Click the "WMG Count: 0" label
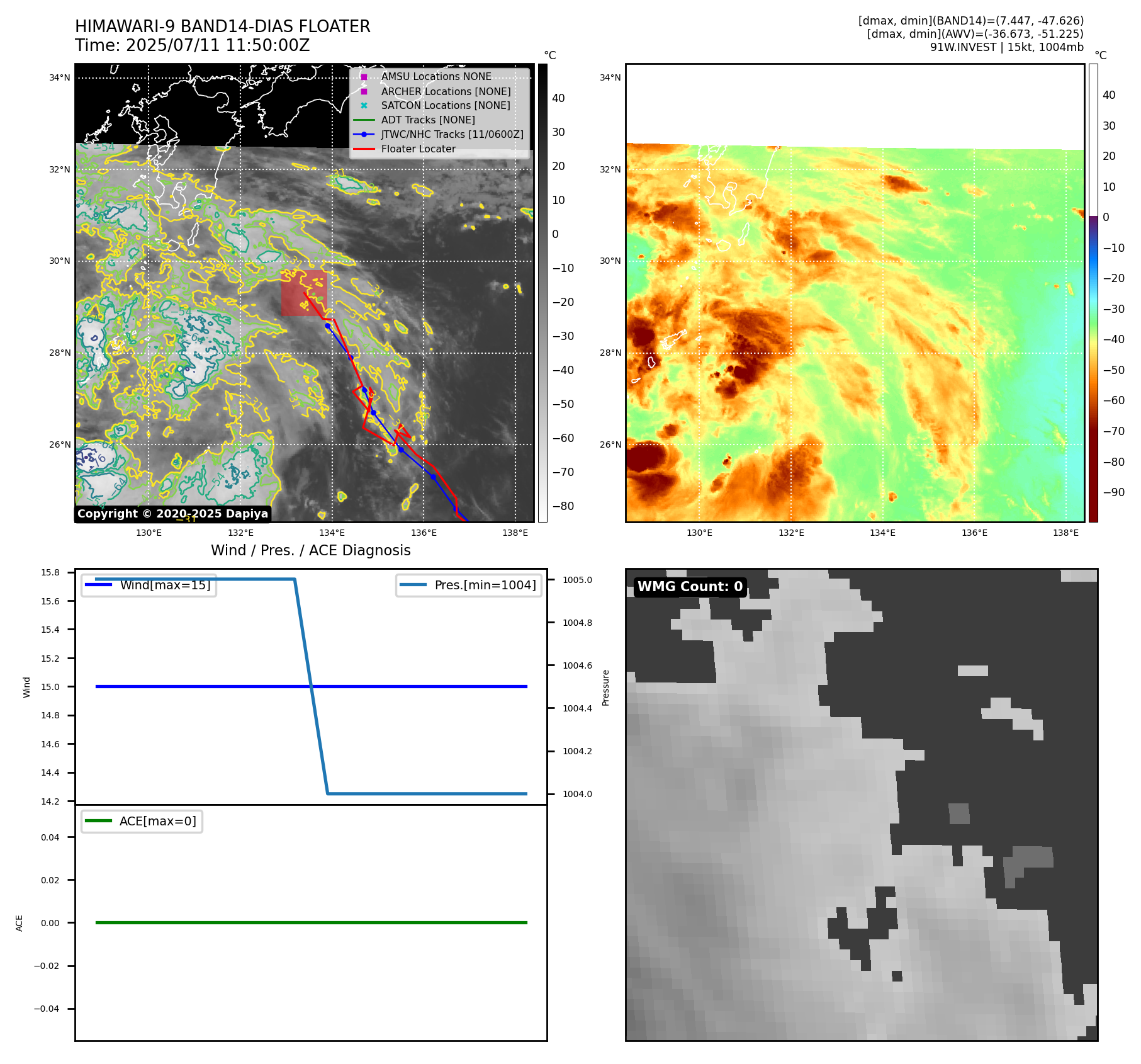 [x=690, y=587]
